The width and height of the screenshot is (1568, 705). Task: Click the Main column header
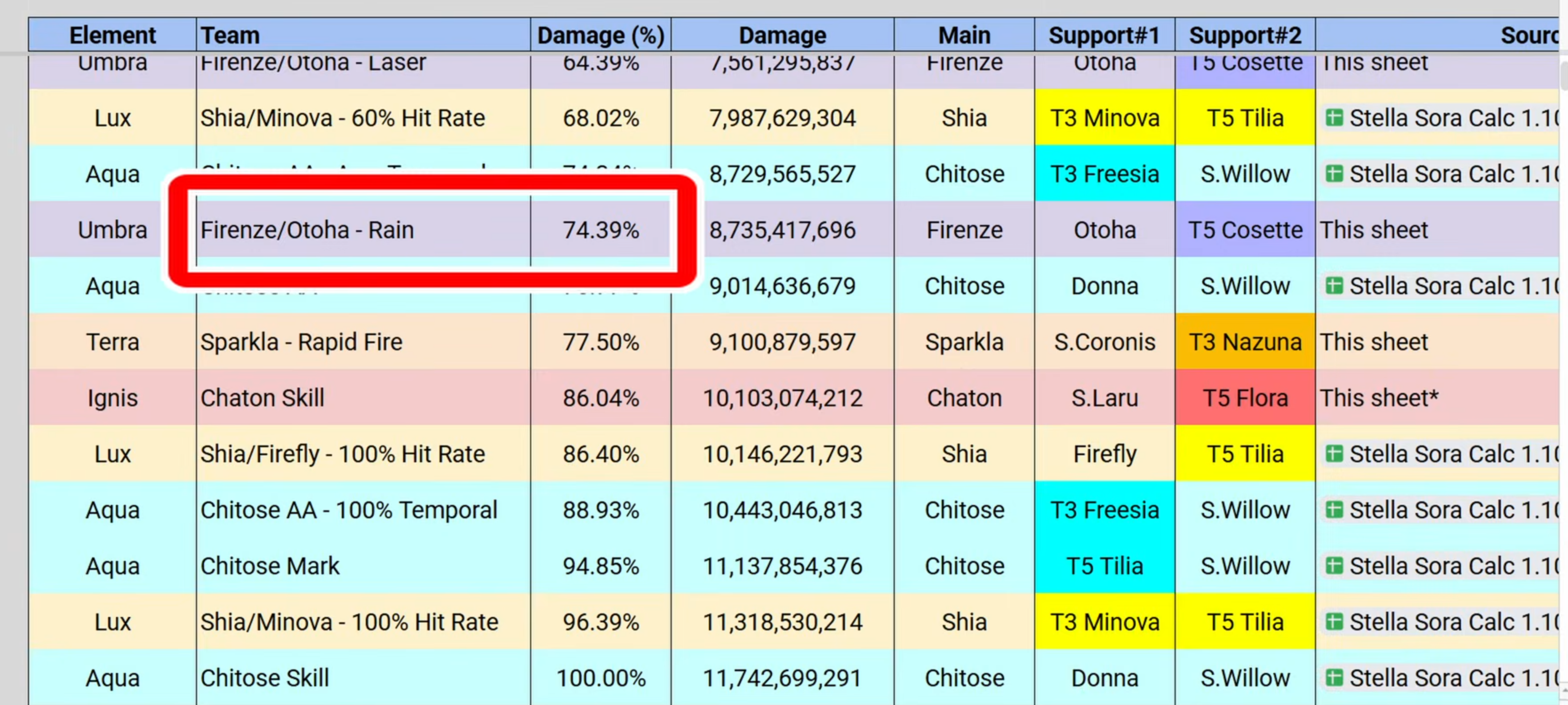click(964, 35)
